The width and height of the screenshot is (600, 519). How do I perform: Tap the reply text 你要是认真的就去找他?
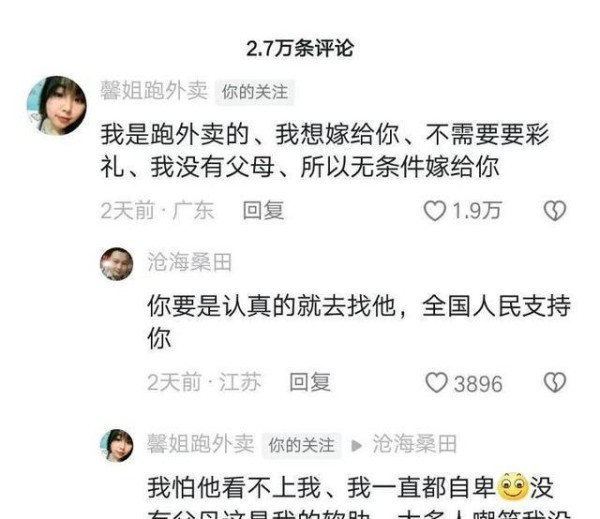pyautogui.click(x=272, y=306)
